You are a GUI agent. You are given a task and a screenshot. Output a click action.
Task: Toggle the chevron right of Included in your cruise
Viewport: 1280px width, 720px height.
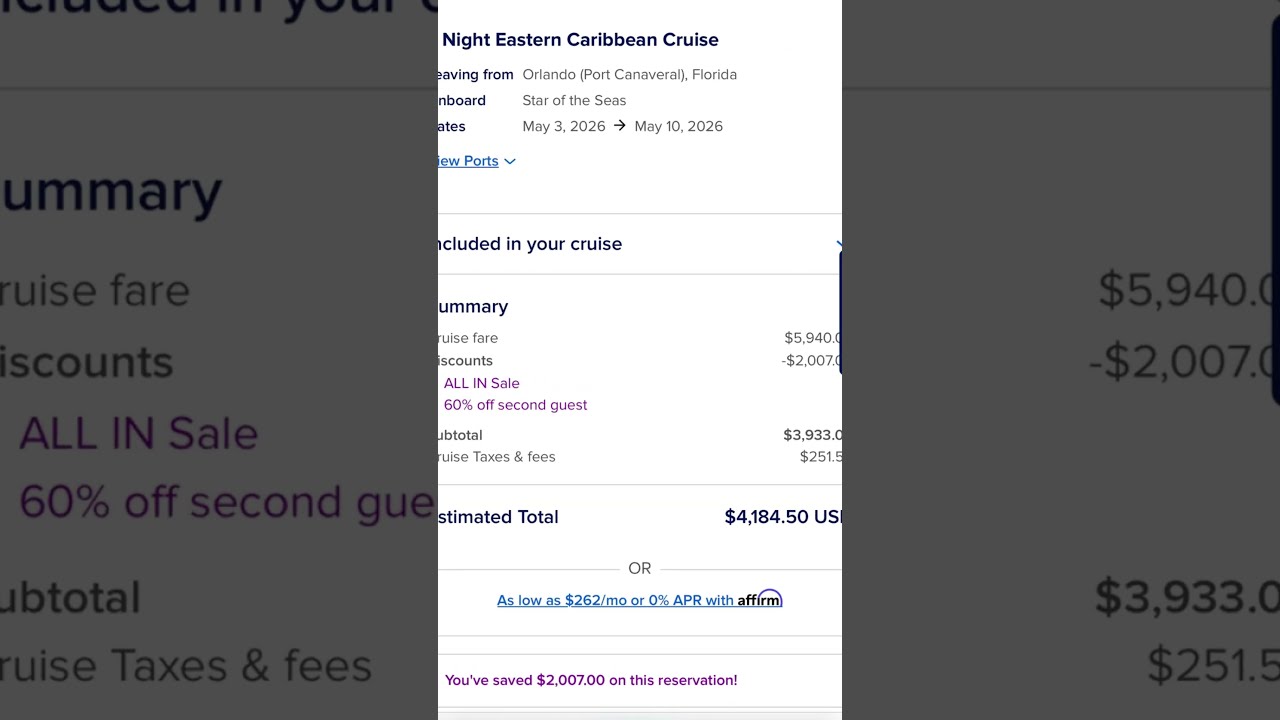click(838, 244)
